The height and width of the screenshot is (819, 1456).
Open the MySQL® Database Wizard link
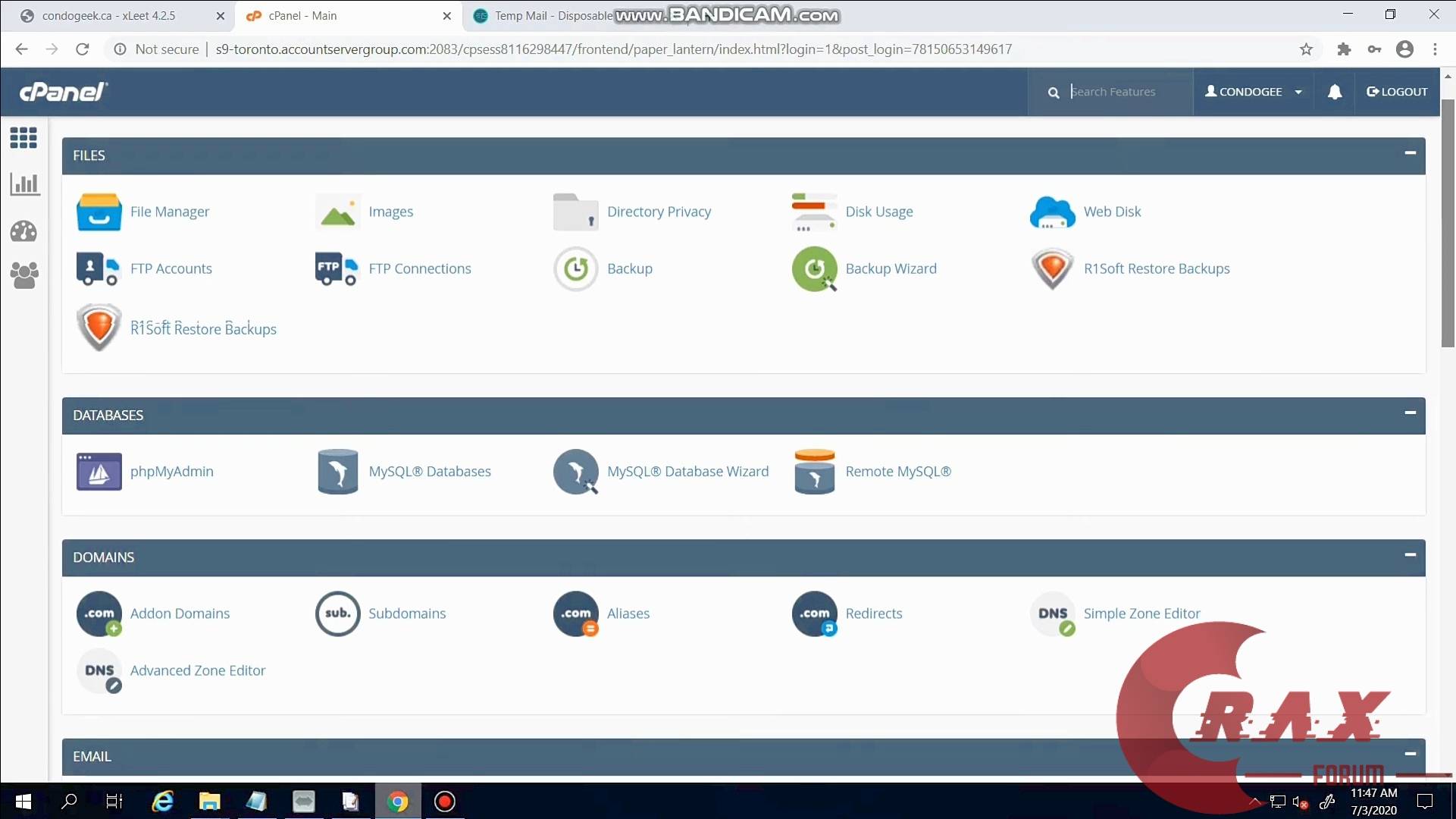[x=687, y=472]
